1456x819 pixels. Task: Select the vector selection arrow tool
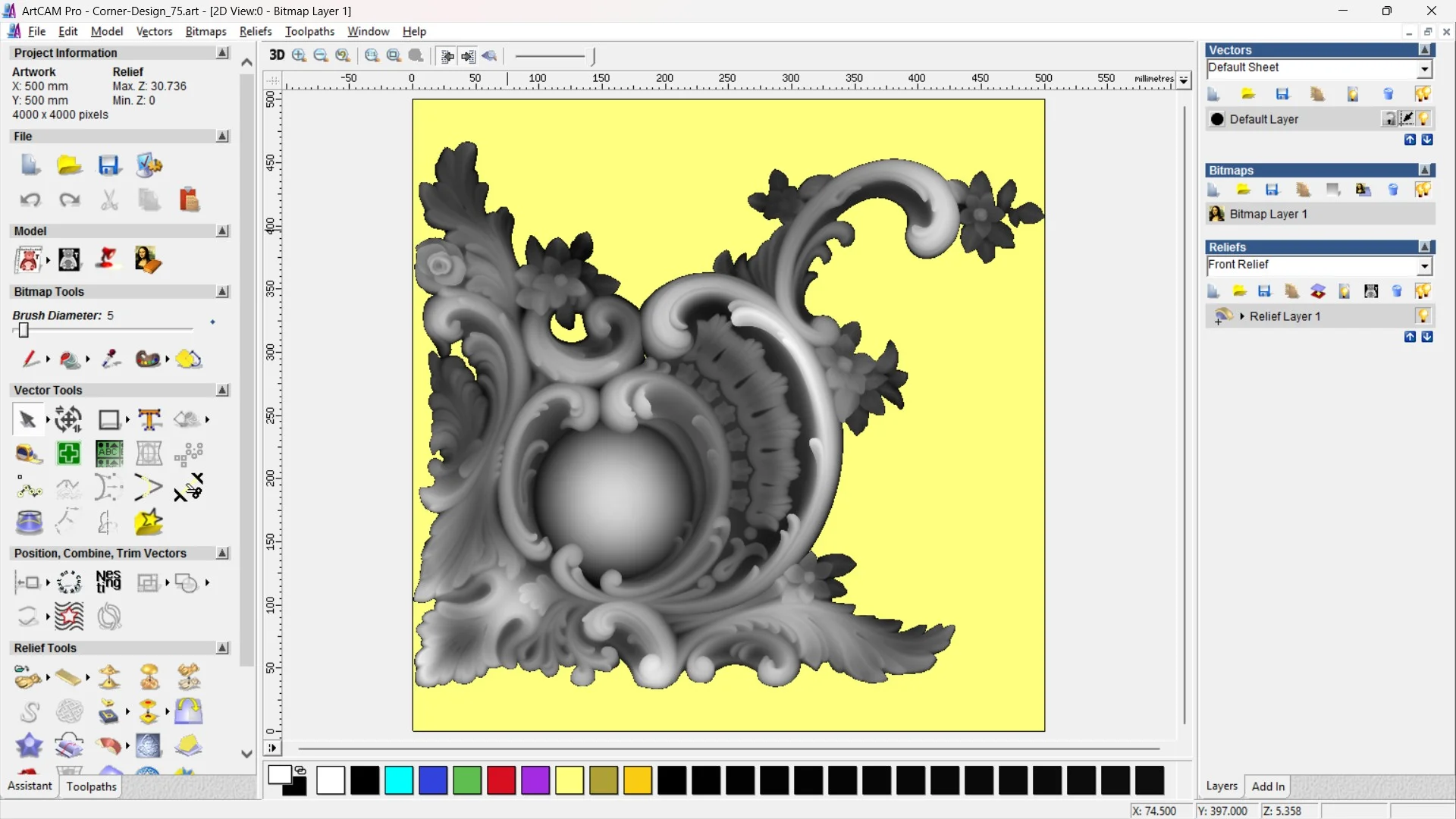point(27,419)
